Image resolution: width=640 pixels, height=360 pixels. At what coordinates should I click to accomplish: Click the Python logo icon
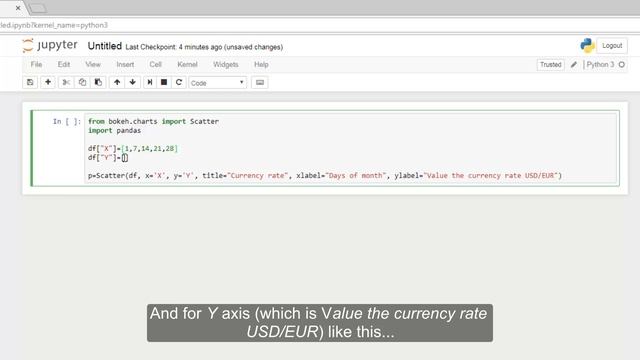coord(587,46)
